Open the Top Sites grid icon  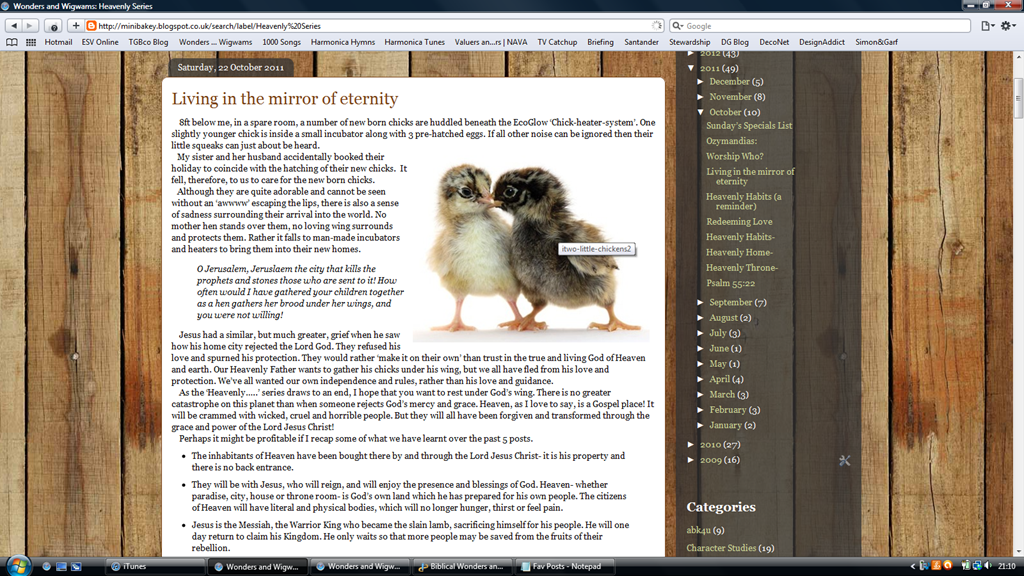[x=31, y=42]
